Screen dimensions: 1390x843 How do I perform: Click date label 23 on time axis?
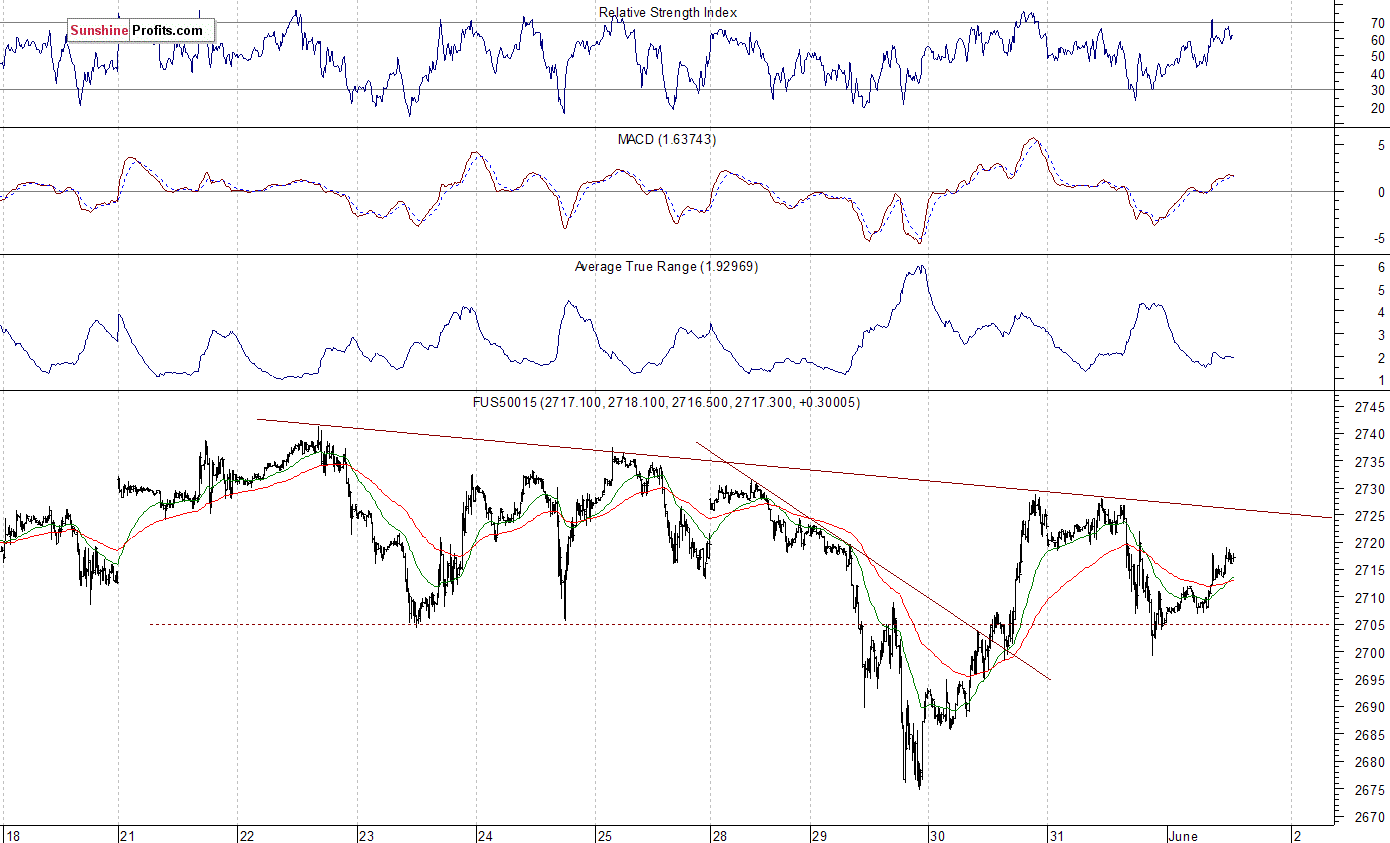pos(366,835)
